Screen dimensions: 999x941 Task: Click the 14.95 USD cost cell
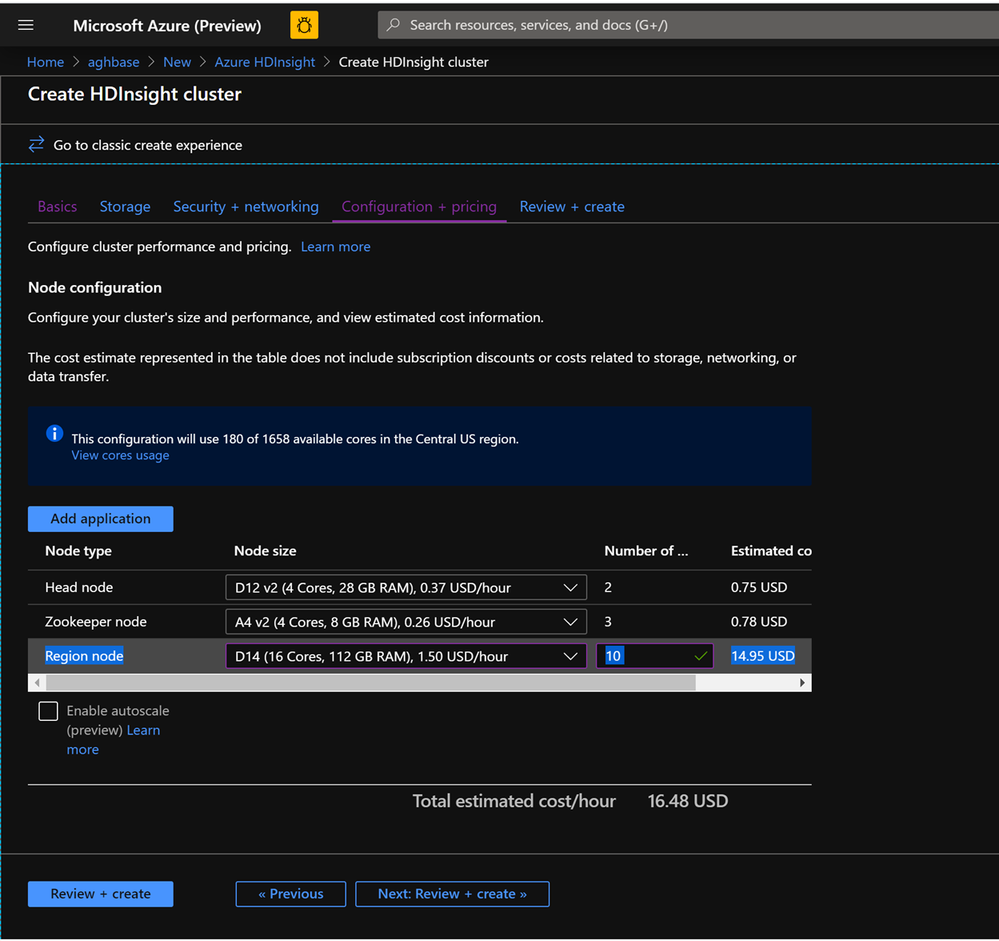(763, 656)
